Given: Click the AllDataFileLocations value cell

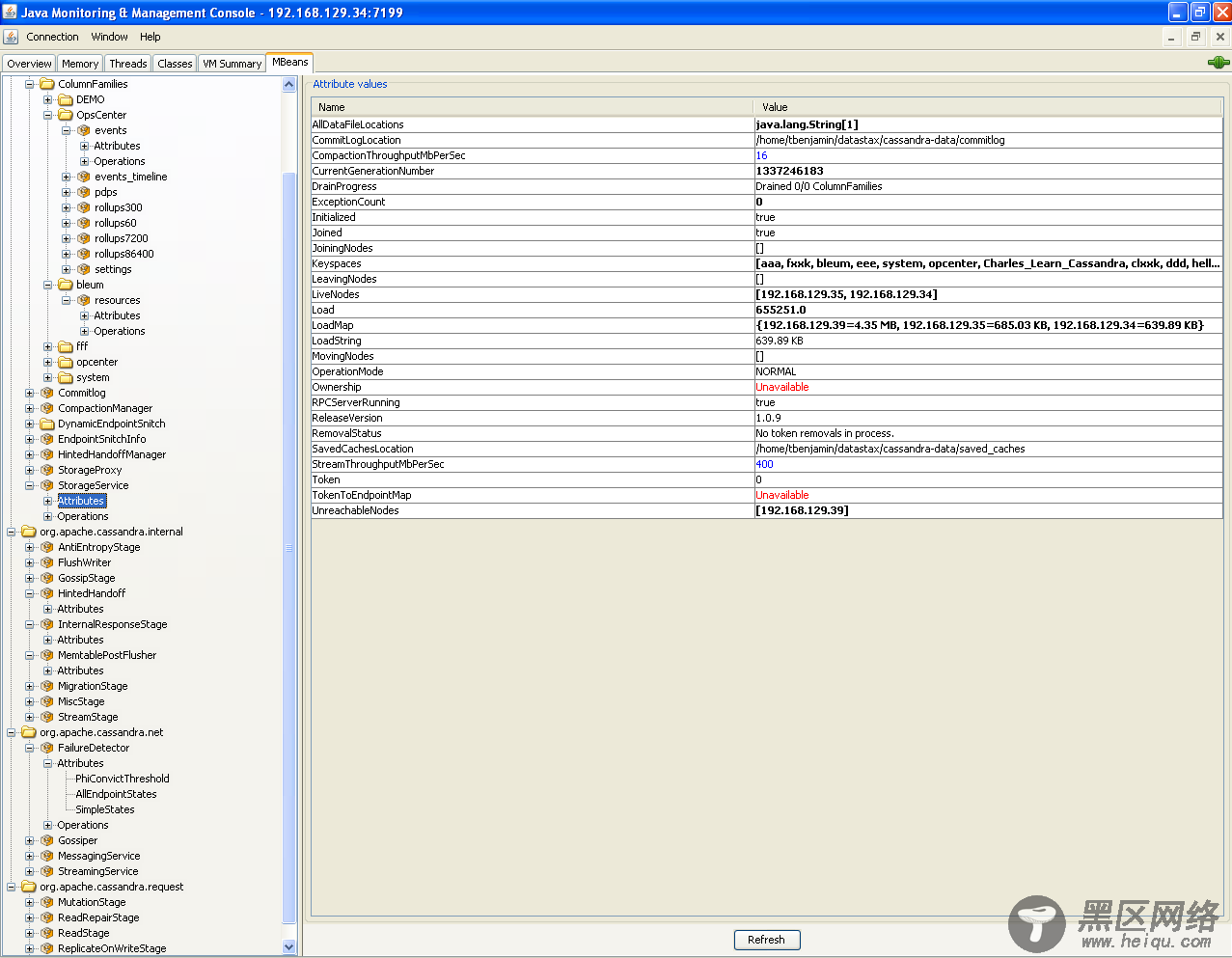Looking at the screenshot, I should tap(988, 124).
